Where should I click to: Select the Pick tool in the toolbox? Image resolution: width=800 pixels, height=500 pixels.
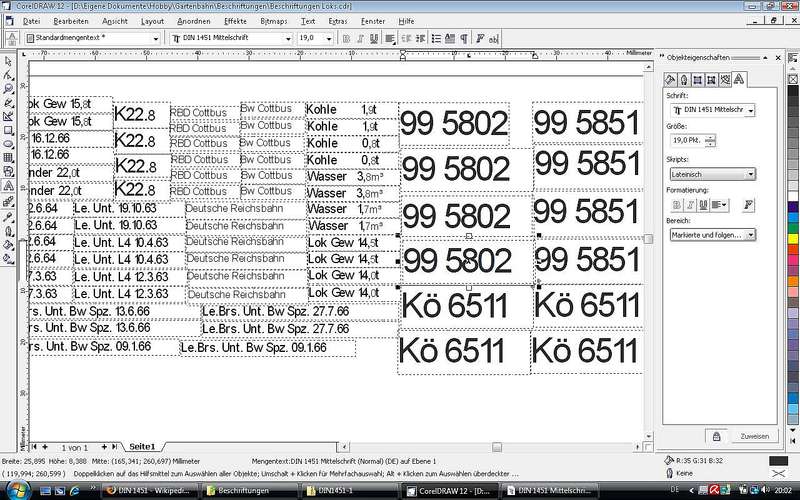tap(8, 61)
